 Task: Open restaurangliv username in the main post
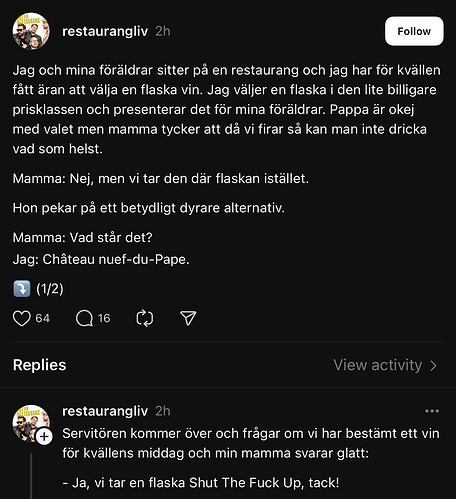pos(105,31)
